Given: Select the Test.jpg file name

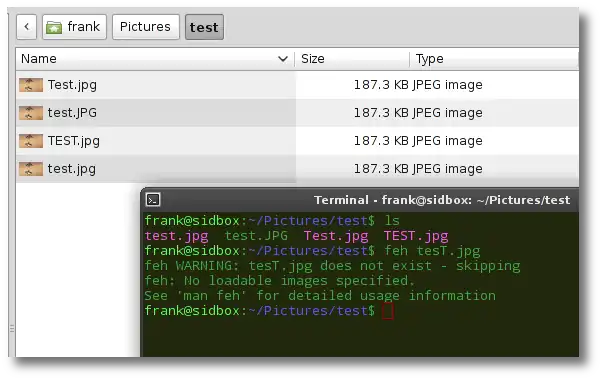Looking at the screenshot, I should pos(72,85).
